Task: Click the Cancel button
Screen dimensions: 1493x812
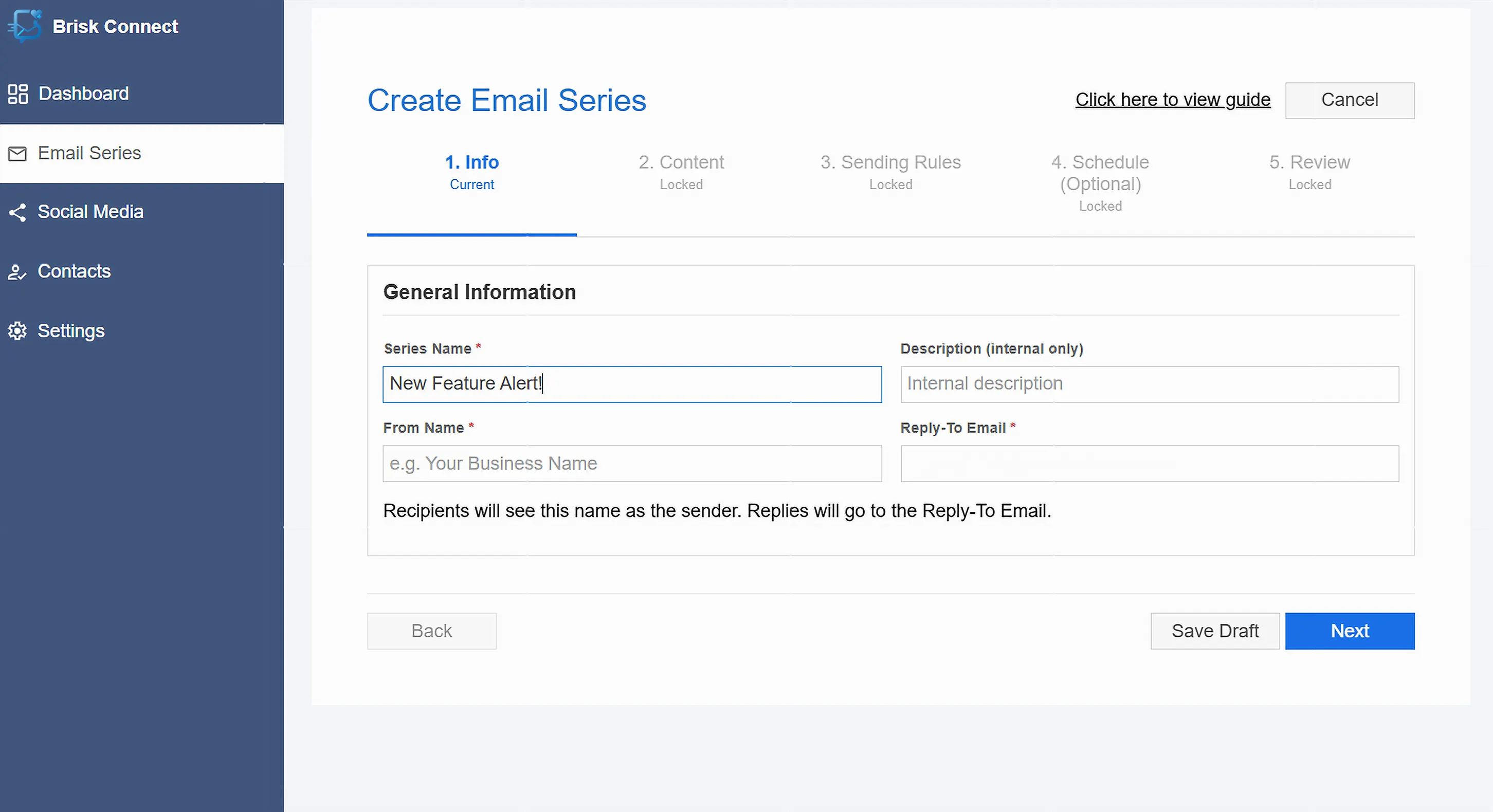Action: point(1349,100)
